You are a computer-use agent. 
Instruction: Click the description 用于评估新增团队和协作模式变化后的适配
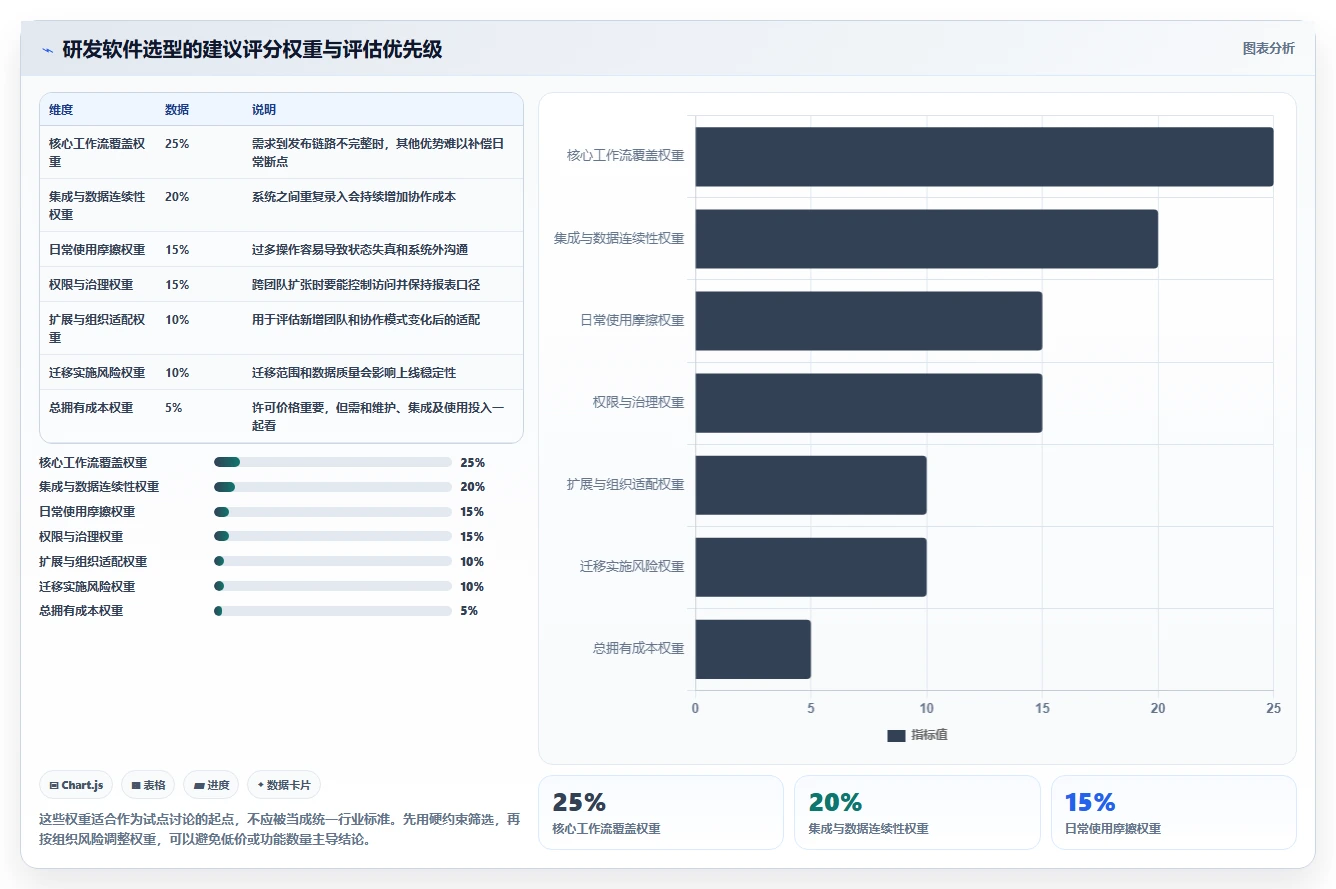366,320
